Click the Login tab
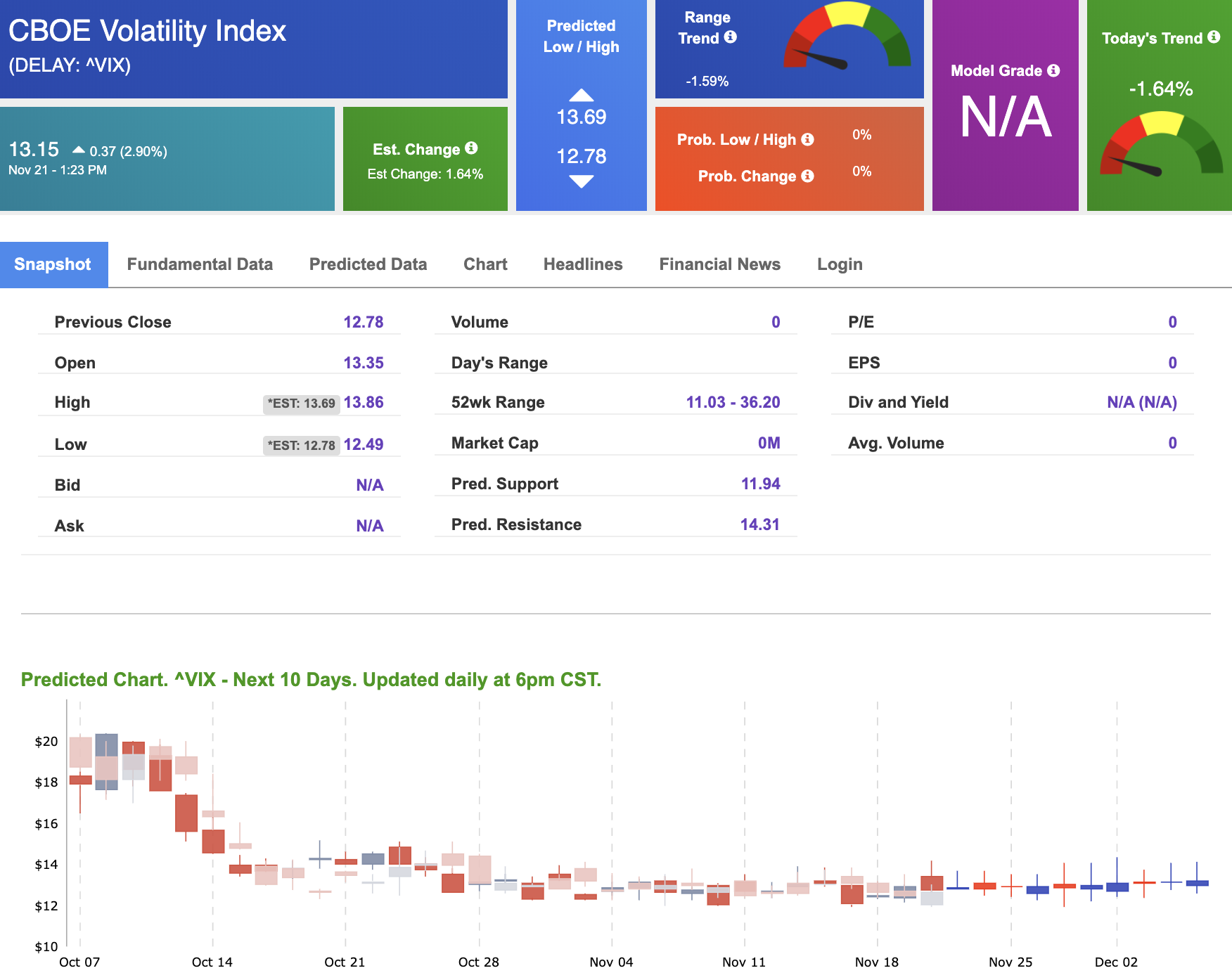This screenshot has width=1232, height=980. coord(840,264)
